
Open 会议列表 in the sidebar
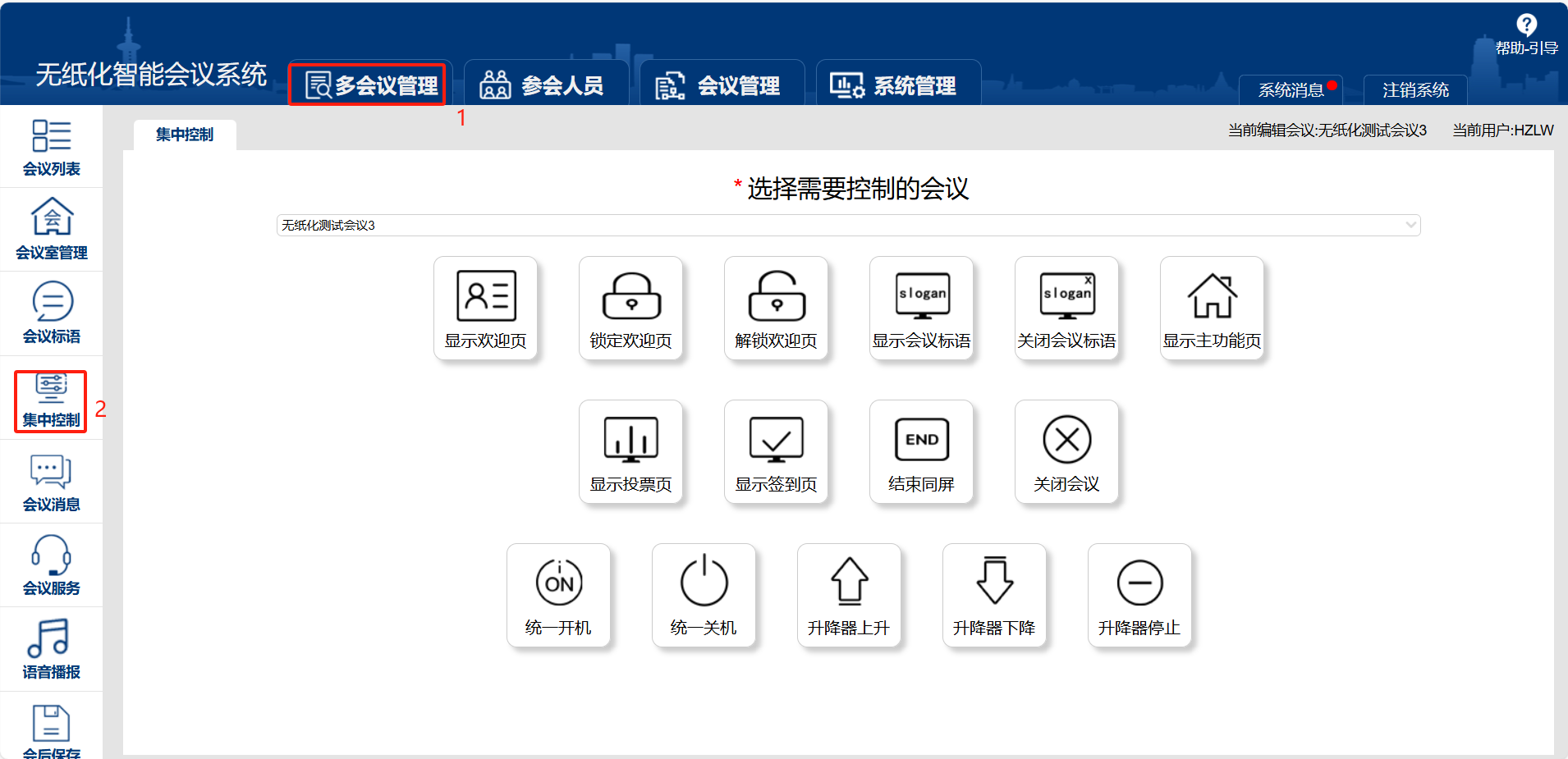(52, 148)
